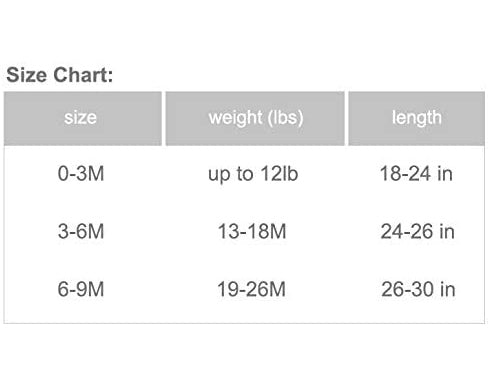Click the up to 12lb weight cell

[253, 174]
